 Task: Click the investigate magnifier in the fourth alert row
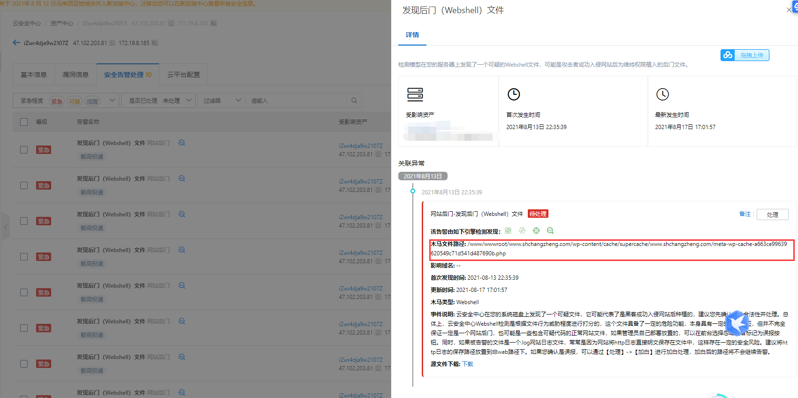[182, 250]
